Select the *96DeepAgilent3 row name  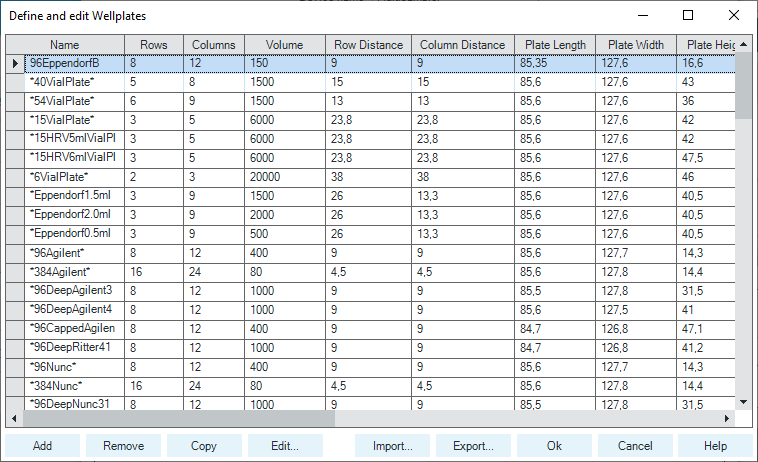coord(74,291)
